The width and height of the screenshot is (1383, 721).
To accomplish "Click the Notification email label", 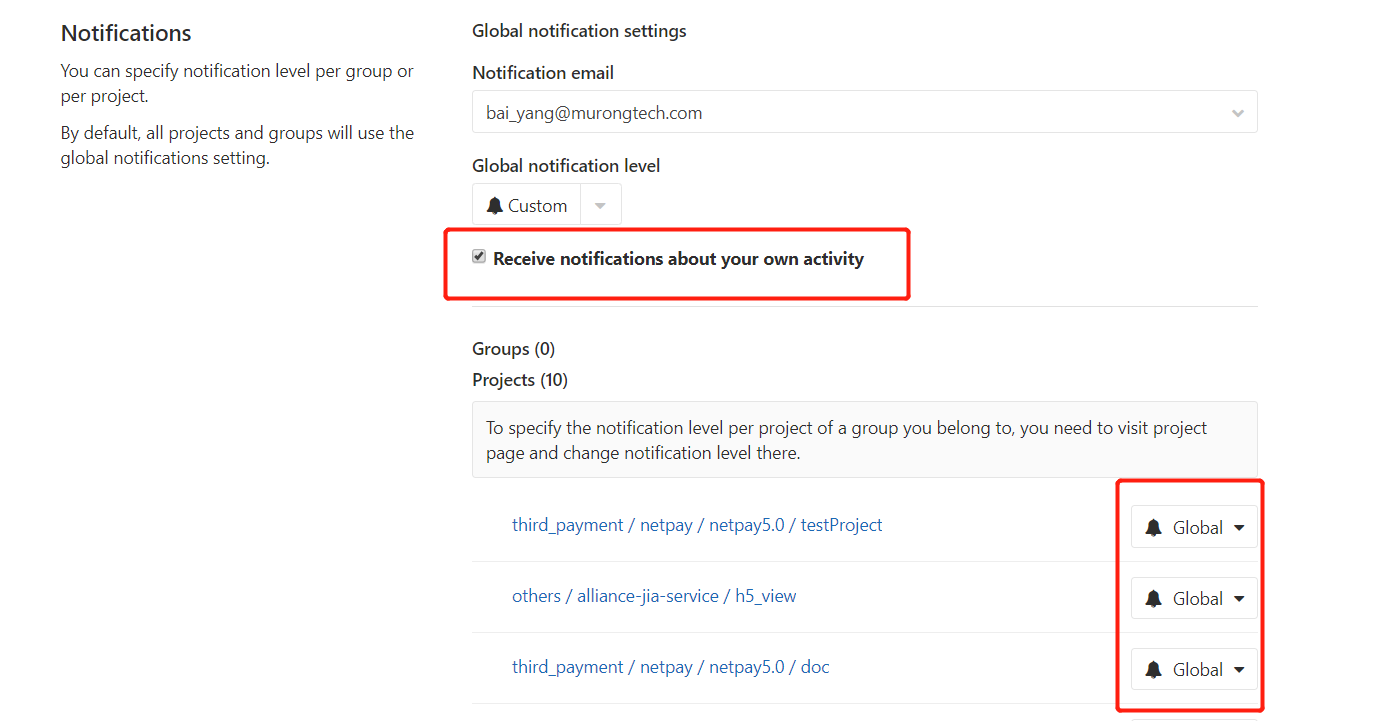I will pos(543,73).
